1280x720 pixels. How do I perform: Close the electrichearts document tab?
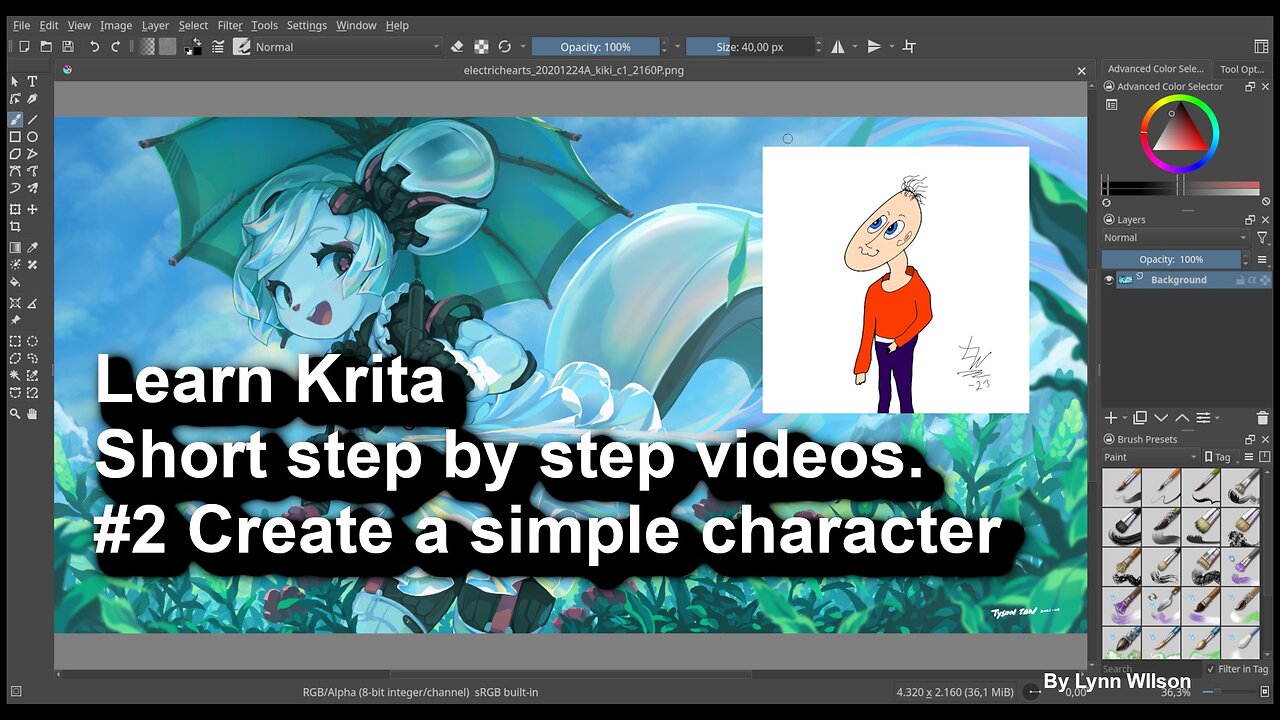pos(1081,71)
